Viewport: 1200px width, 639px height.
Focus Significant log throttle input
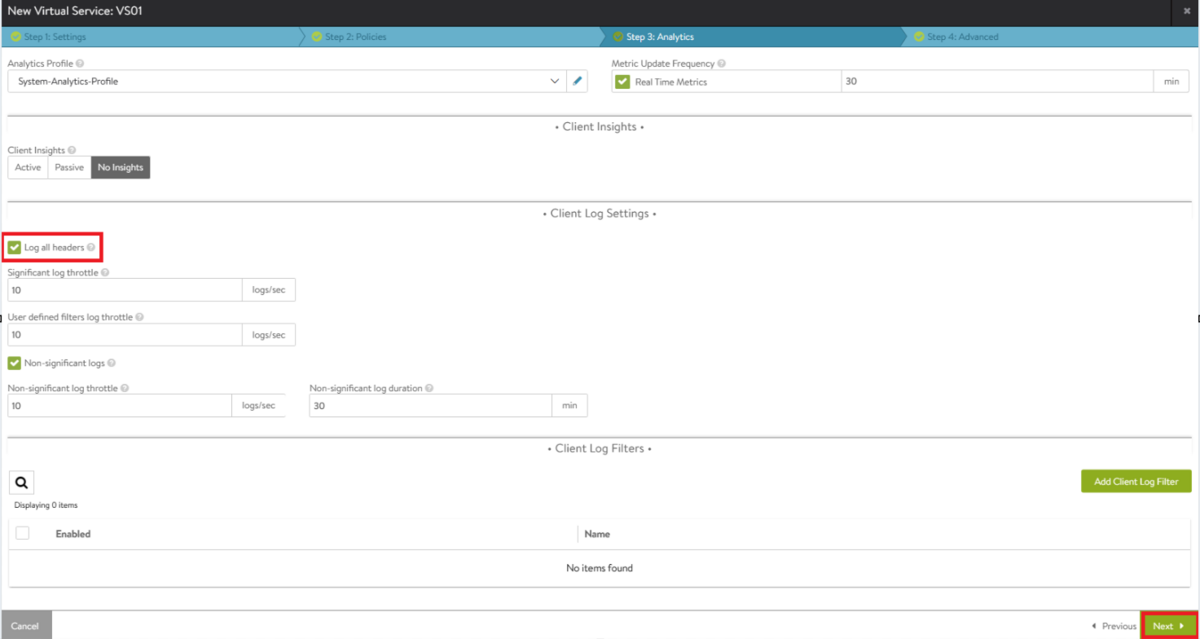(125, 290)
